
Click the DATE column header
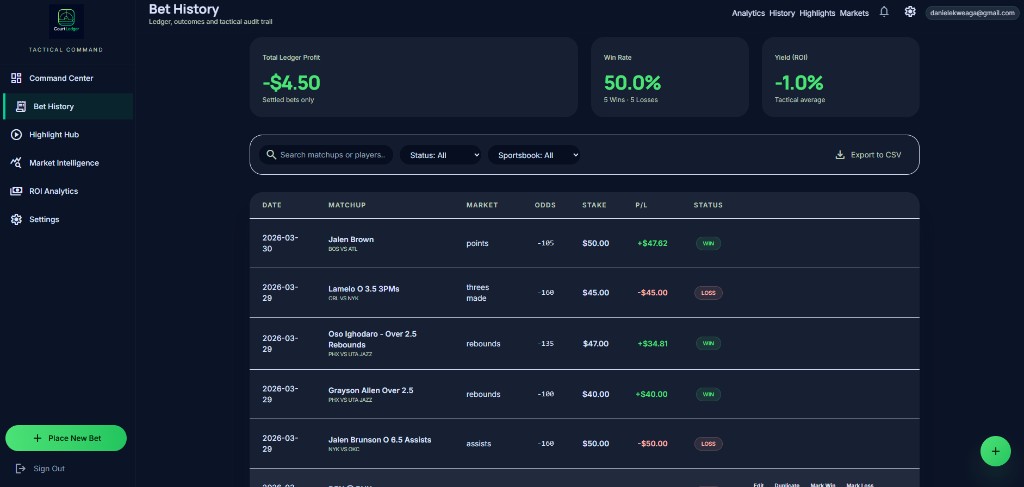coord(272,205)
